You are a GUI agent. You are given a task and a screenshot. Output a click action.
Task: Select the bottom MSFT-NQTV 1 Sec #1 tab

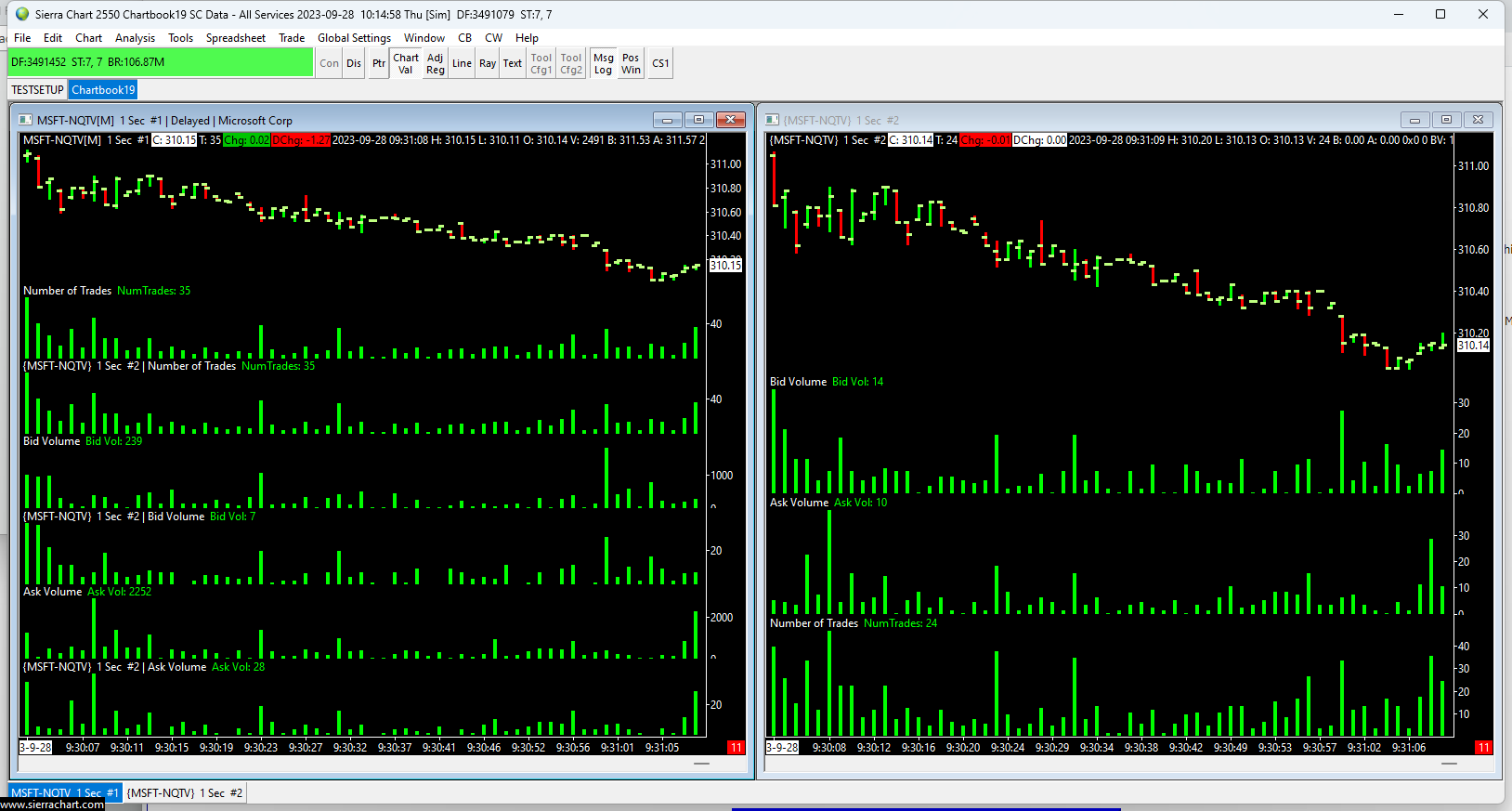(65, 792)
